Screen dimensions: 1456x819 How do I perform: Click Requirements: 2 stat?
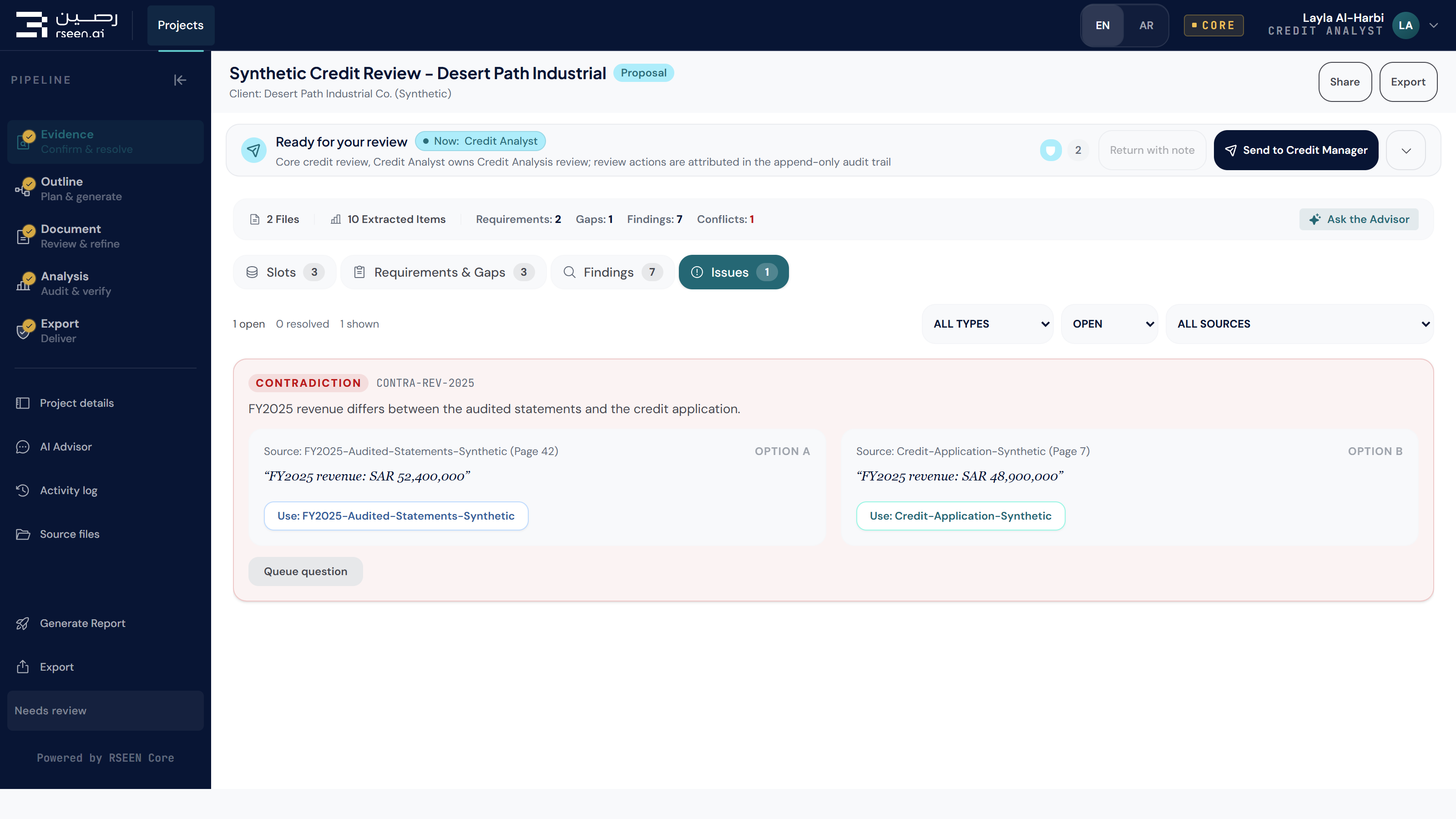pyautogui.click(x=518, y=219)
